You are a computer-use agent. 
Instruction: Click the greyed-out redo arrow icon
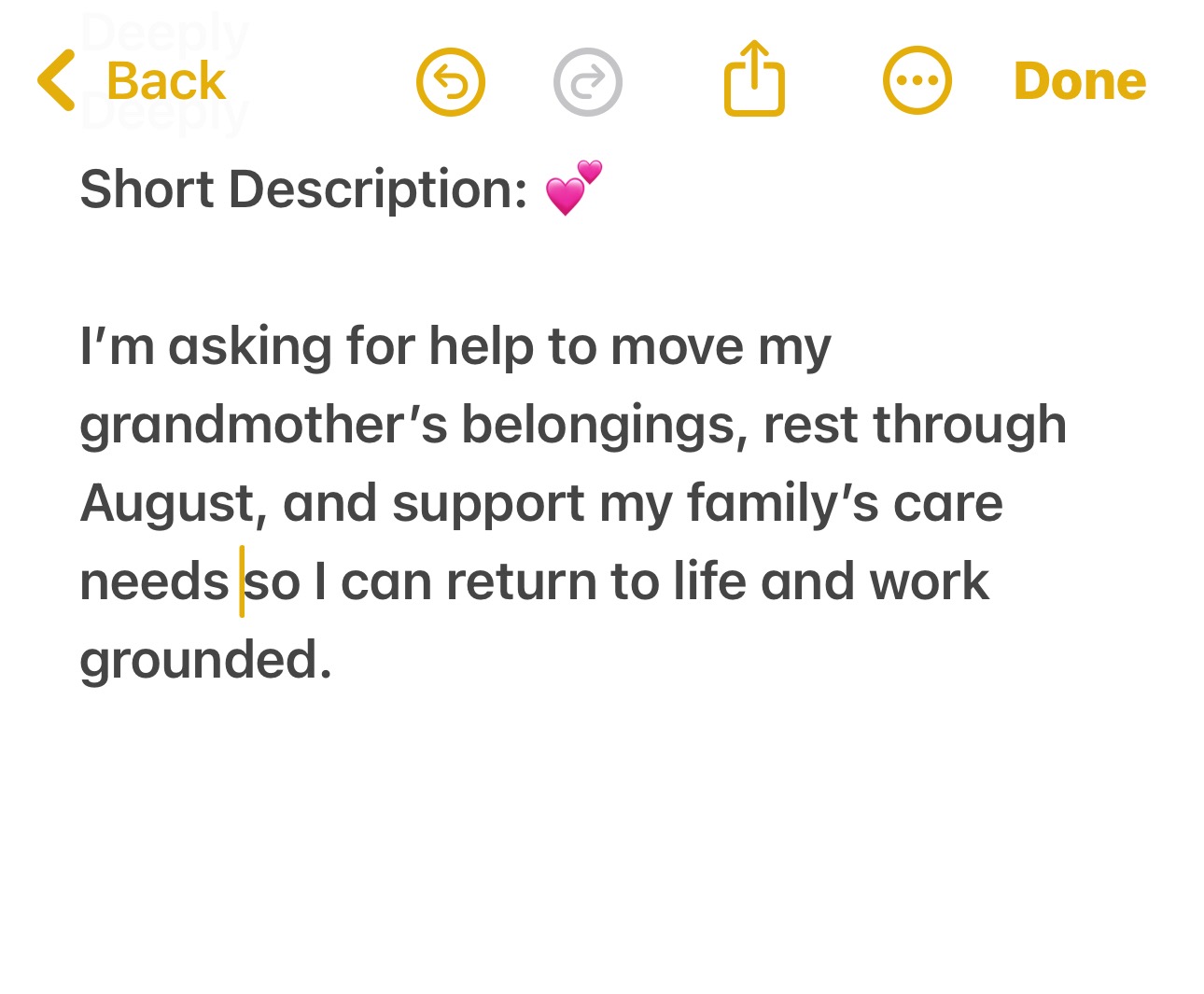pyautogui.click(x=588, y=82)
